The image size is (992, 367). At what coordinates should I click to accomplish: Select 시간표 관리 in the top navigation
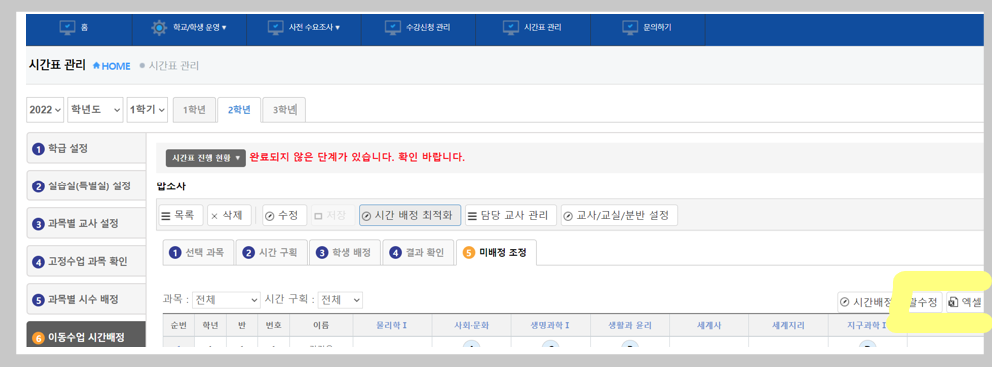(x=532, y=28)
